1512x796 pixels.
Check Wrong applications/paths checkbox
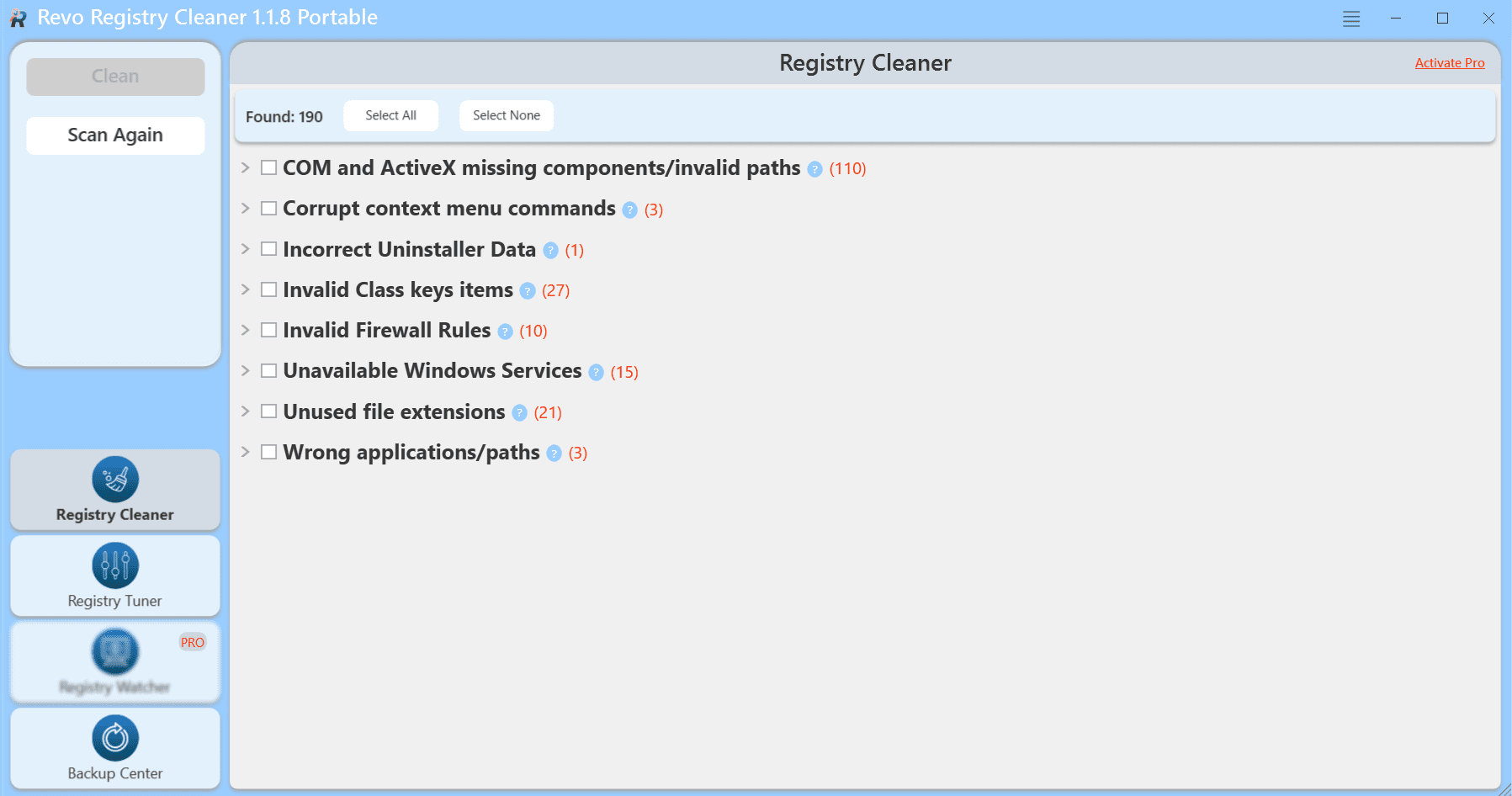coord(268,451)
